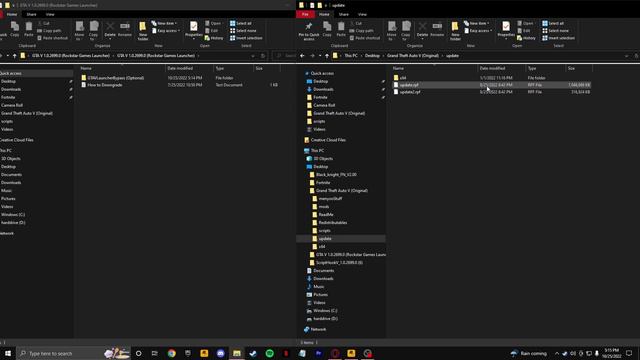Click Rename icon in left window ribbon
This screenshot has width=640, height=360.
124,29
